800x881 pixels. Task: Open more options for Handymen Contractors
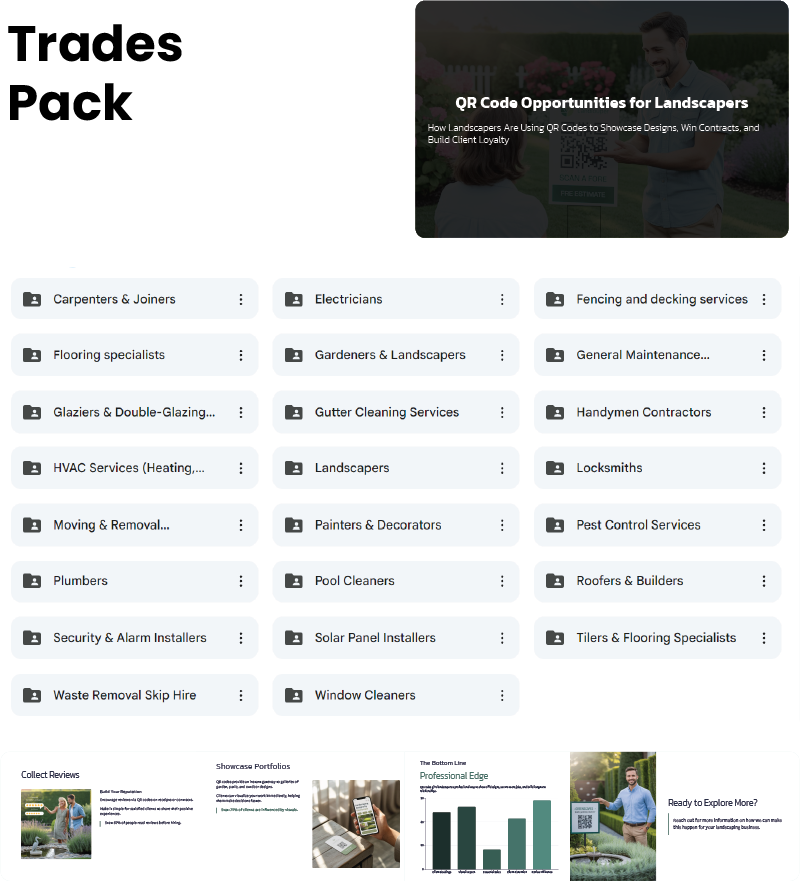pos(764,412)
